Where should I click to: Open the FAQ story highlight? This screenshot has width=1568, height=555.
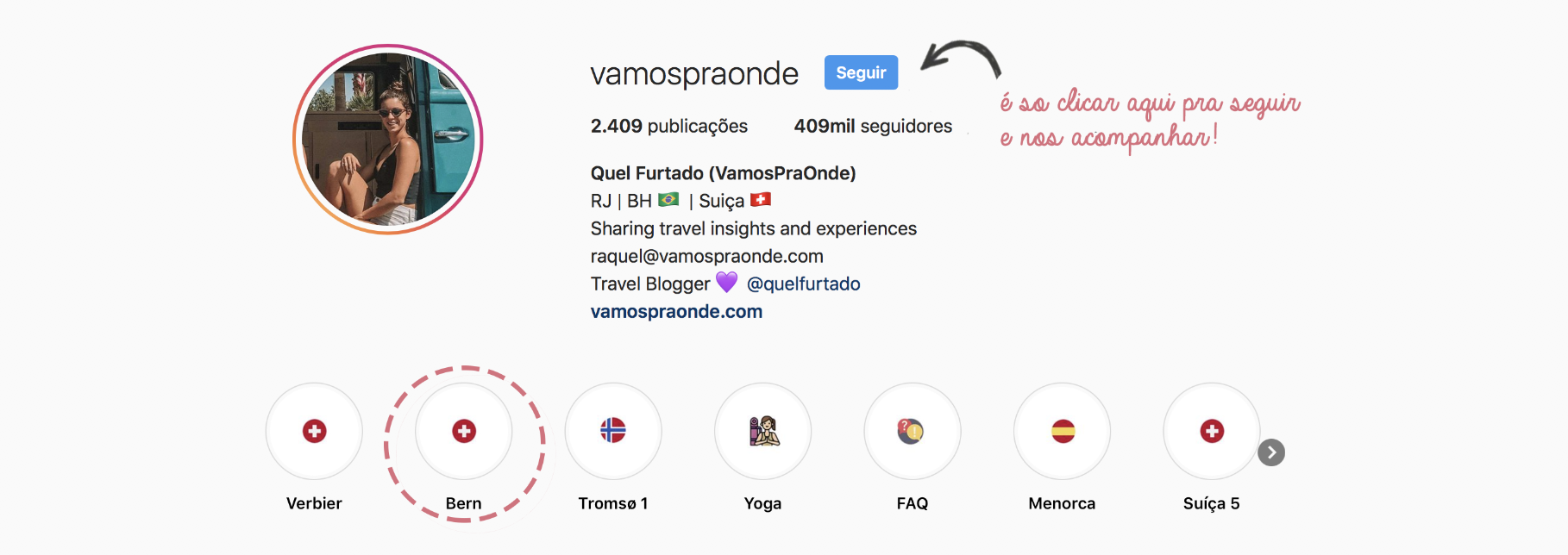coord(913,431)
